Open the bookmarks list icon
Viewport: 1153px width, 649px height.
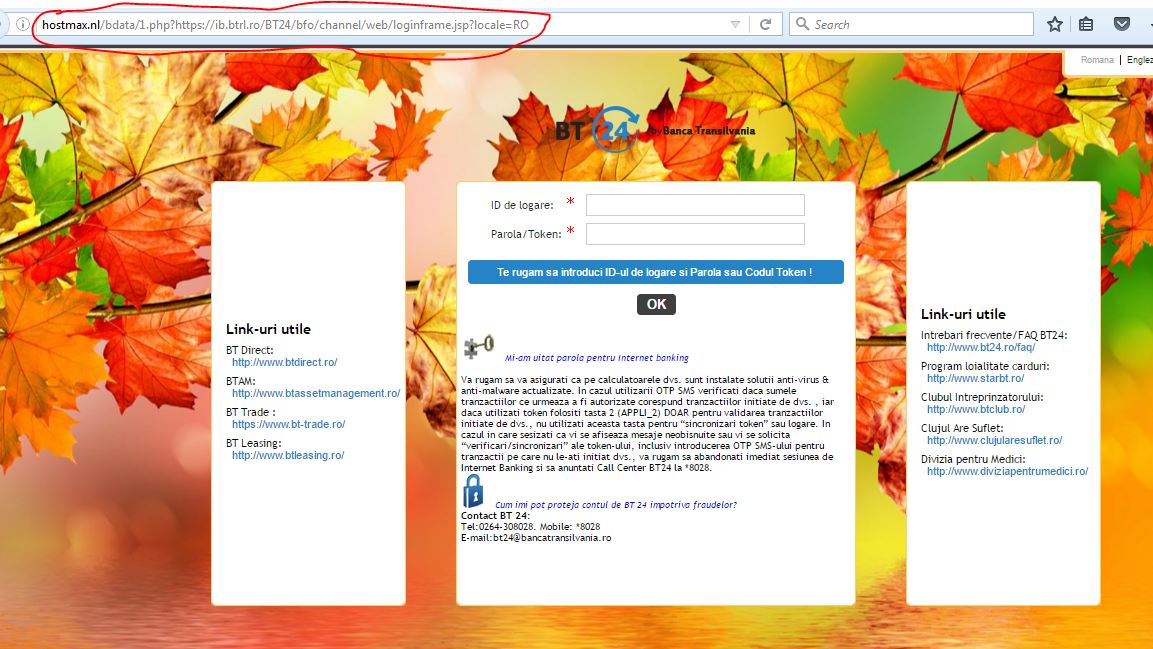[1086, 24]
